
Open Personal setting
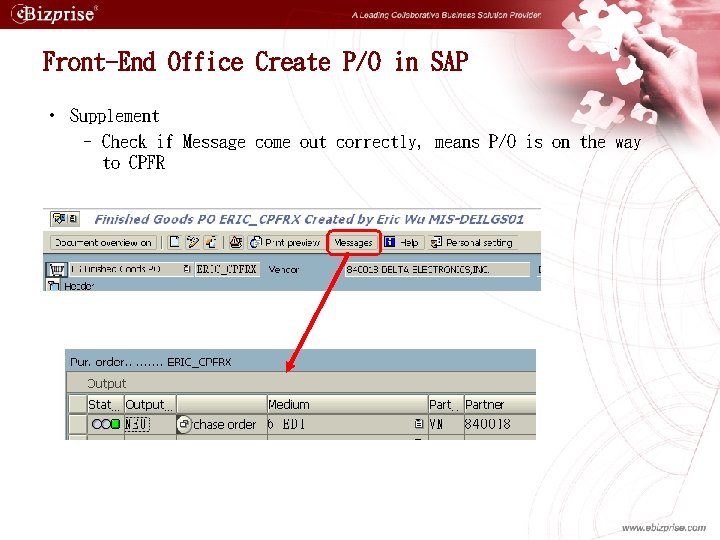point(472,242)
